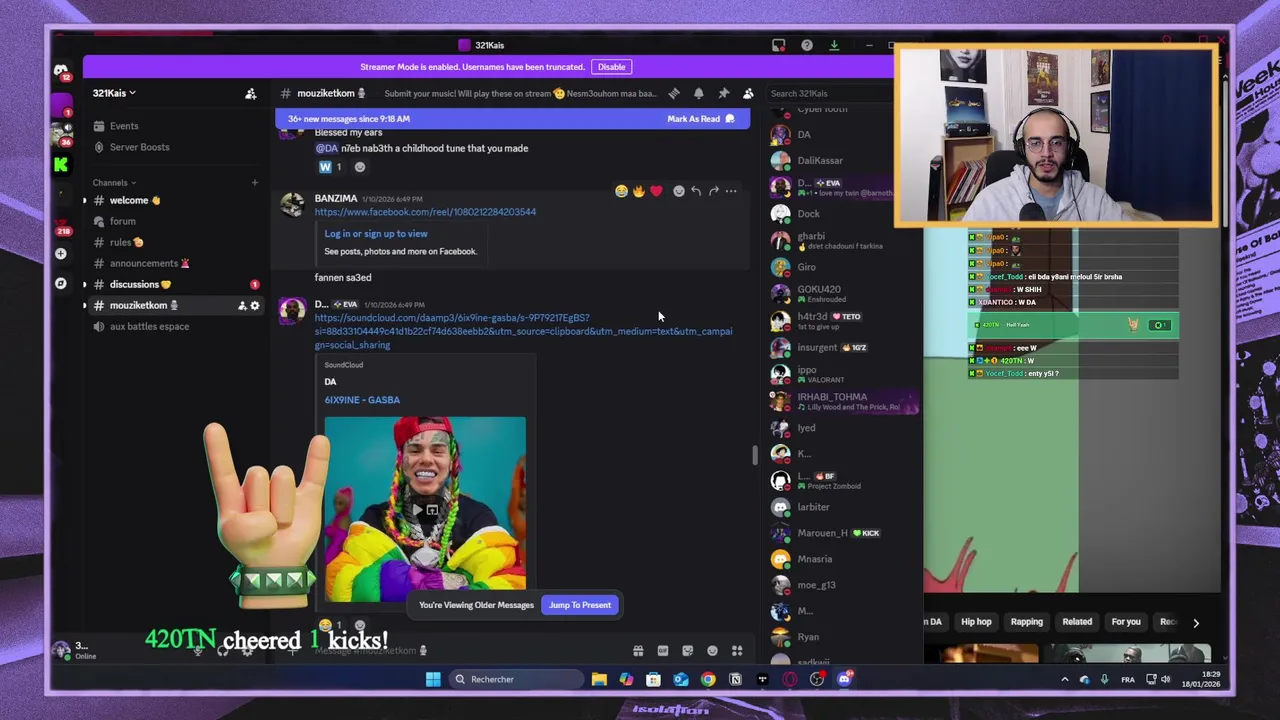Click the green download update icon
Screen dimensions: 1280x720
[834, 45]
